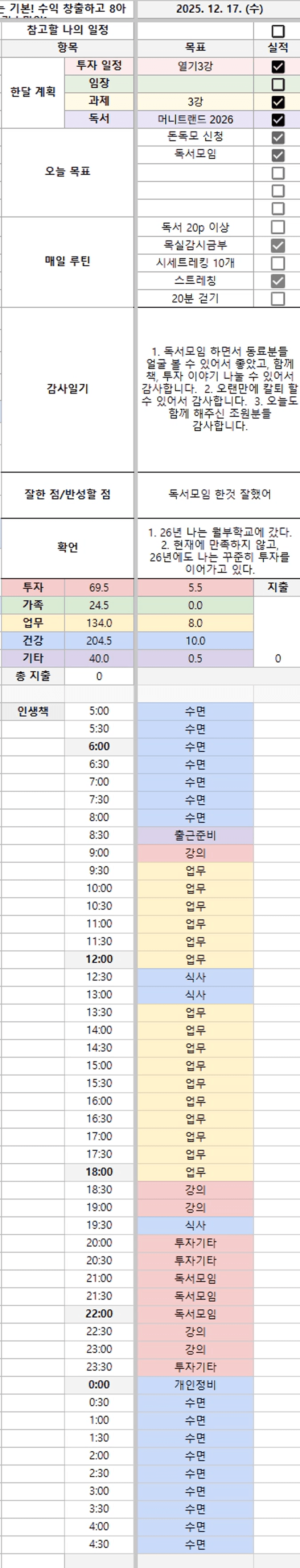Click the 개인정비 cell at 0:00
The height and width of the screenshot is (1568, 300).
[x=195, y=1385]
